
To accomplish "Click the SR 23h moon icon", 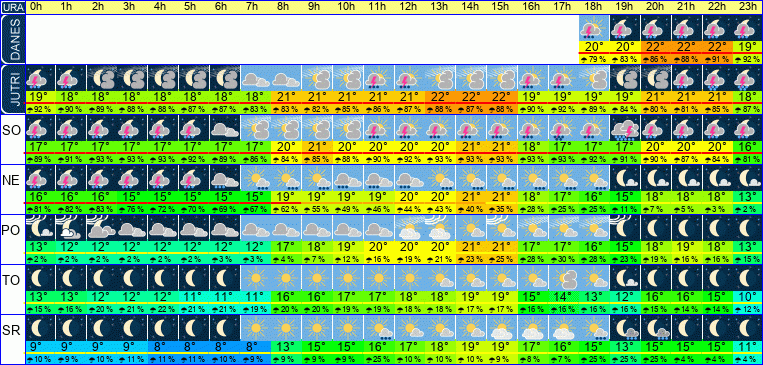I will coord(747,327).
